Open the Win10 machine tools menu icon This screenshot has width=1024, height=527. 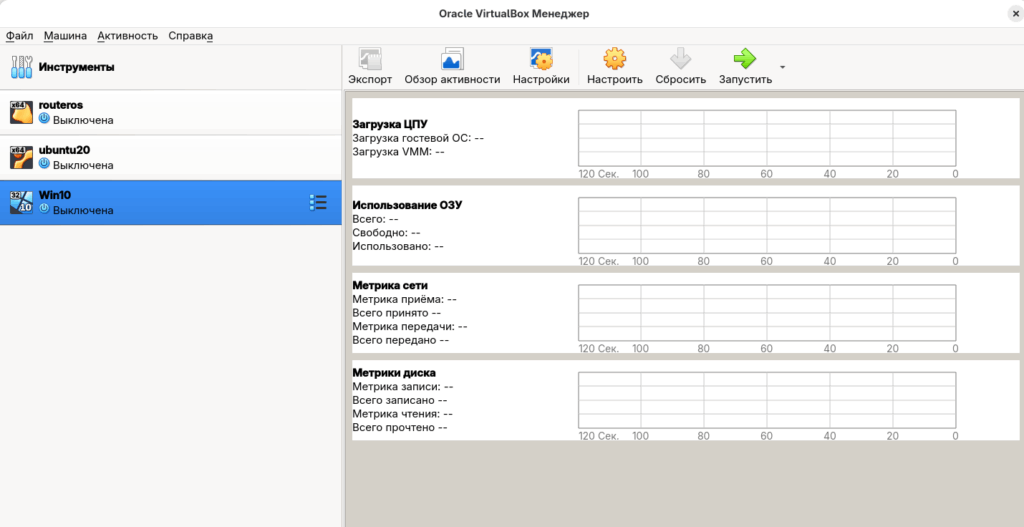(x=317, y=202)
